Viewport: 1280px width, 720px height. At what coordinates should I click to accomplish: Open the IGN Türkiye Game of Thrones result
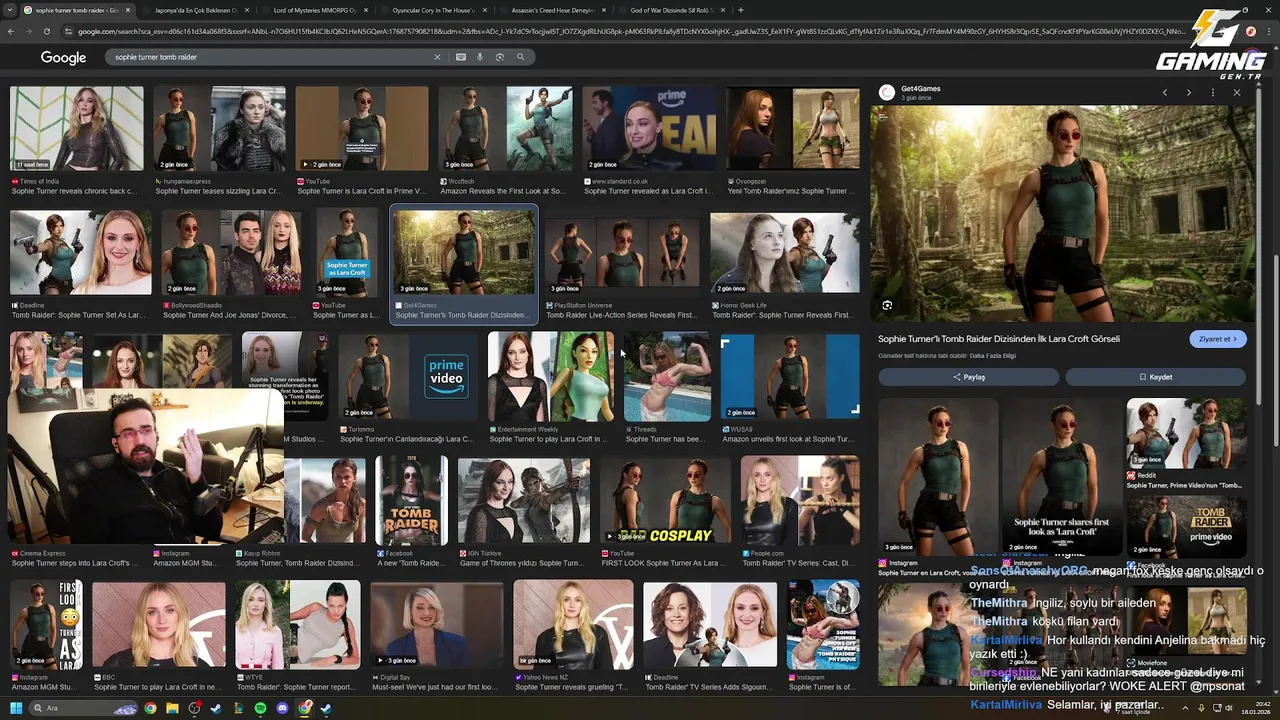[x=521, y=563]
